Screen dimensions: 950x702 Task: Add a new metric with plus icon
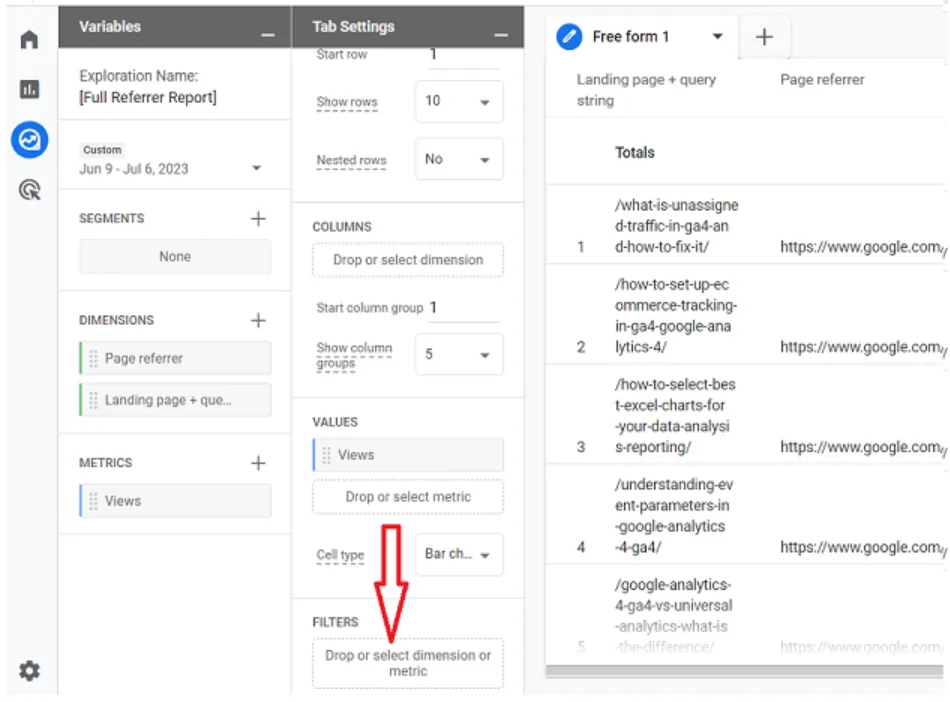[258, 463]
